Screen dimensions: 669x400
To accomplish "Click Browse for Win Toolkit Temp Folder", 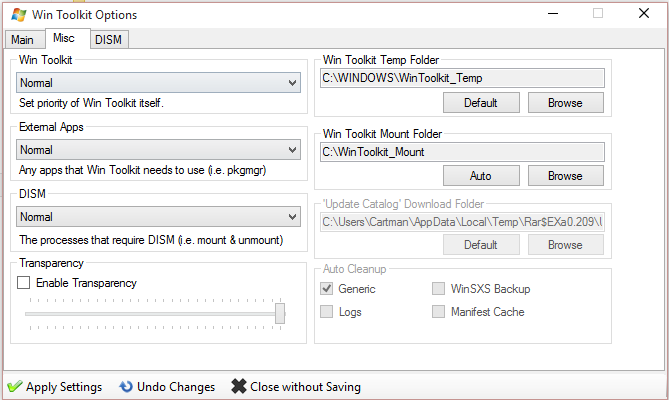I will pos(566,103).
